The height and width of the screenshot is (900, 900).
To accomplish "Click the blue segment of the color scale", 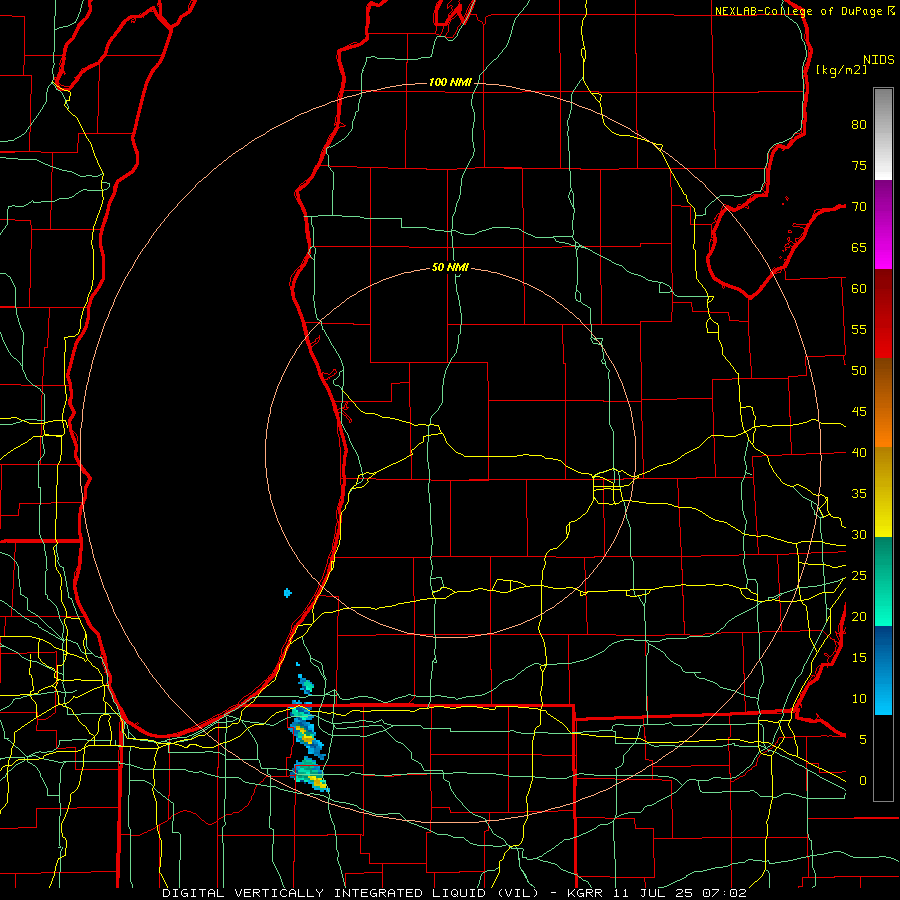I will [883, 670].
